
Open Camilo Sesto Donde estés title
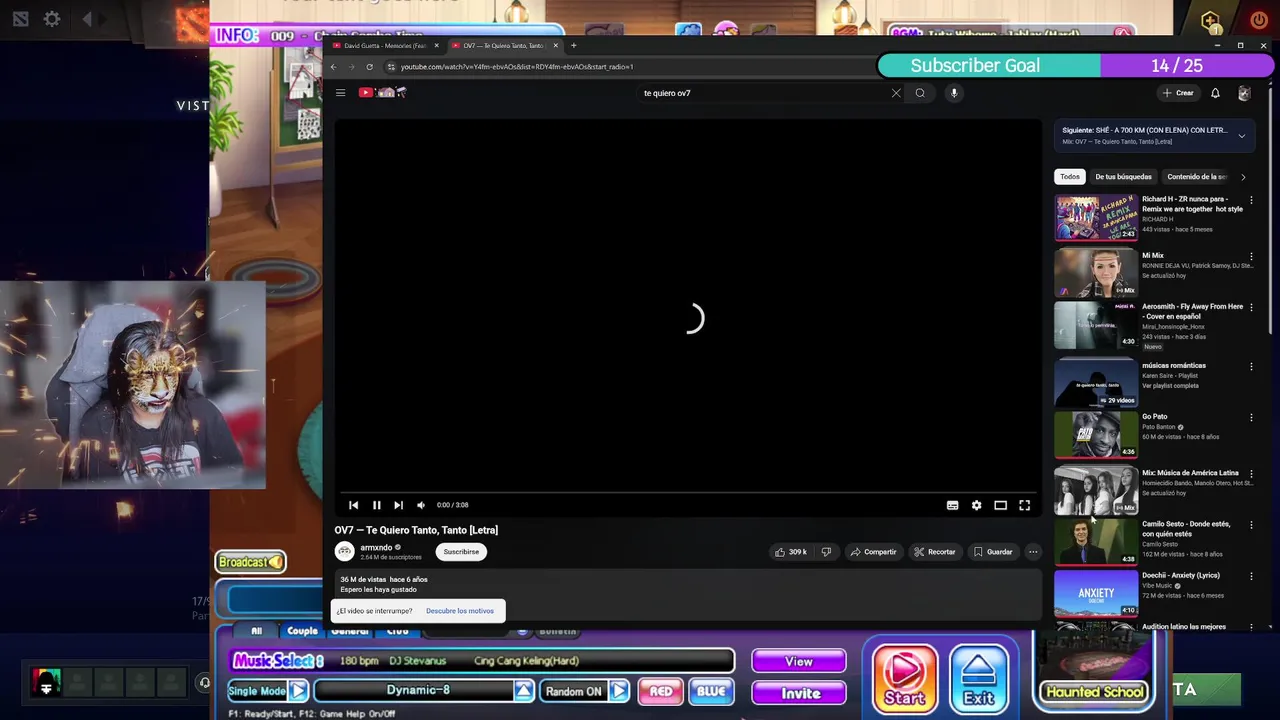(1186, 528)
